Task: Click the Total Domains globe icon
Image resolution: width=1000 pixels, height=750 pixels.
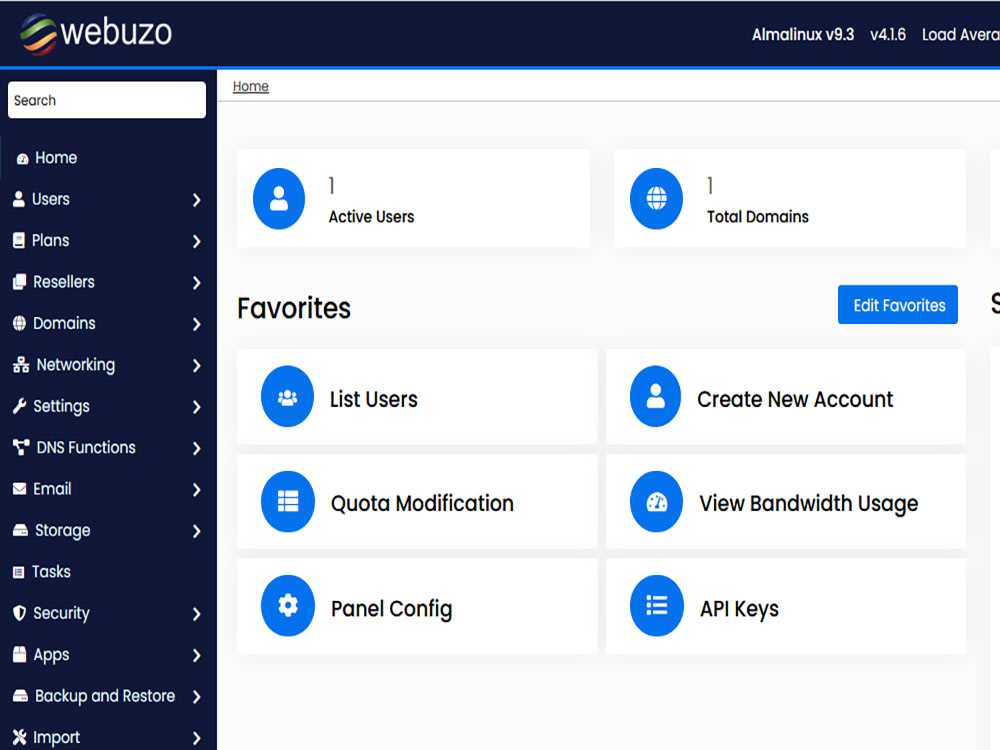Action: [x=656, y=198]
